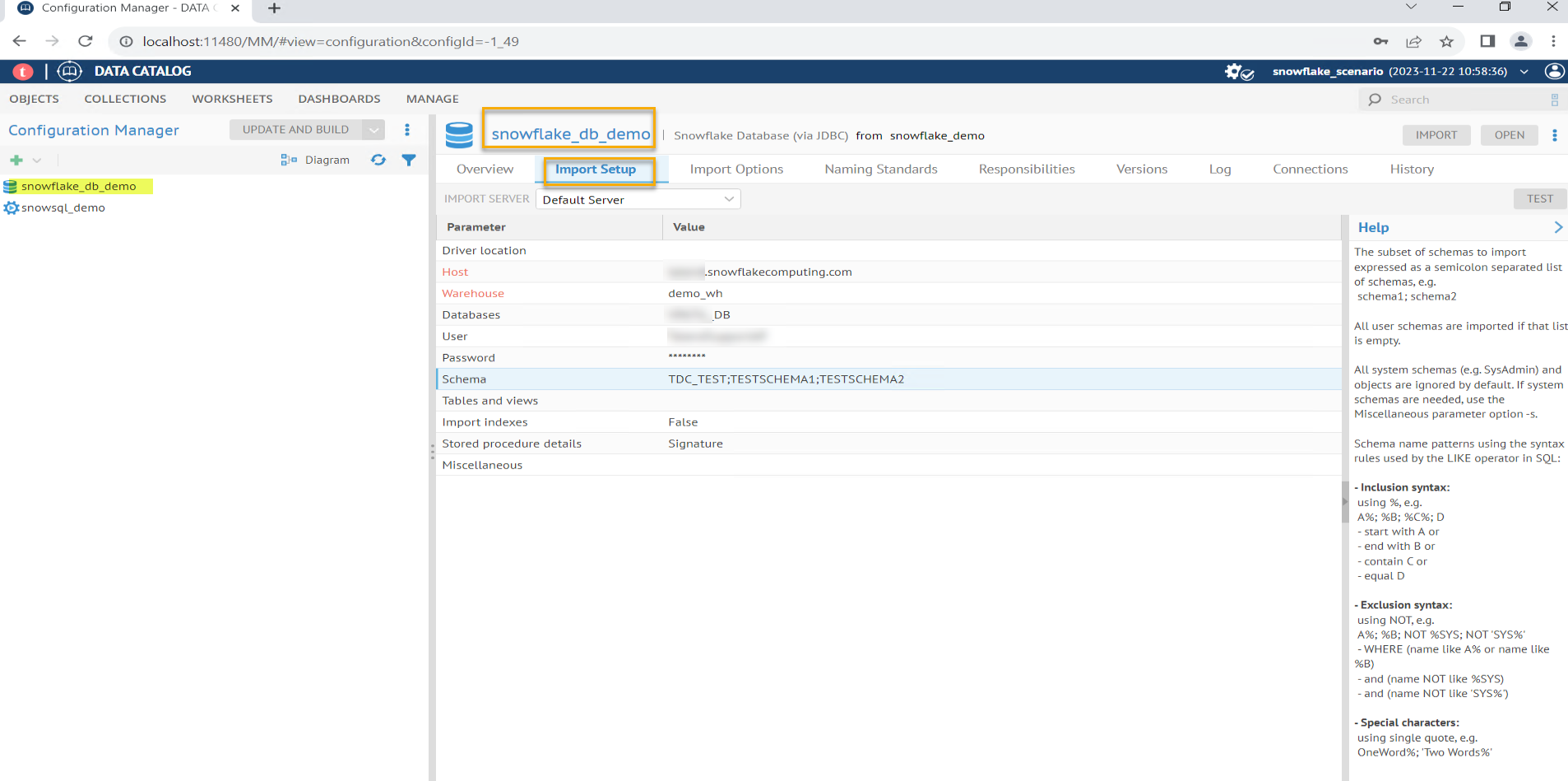Switch to the Import Options tab
1568x781 pixels.
pyautogui.click(x=736, y=170)
